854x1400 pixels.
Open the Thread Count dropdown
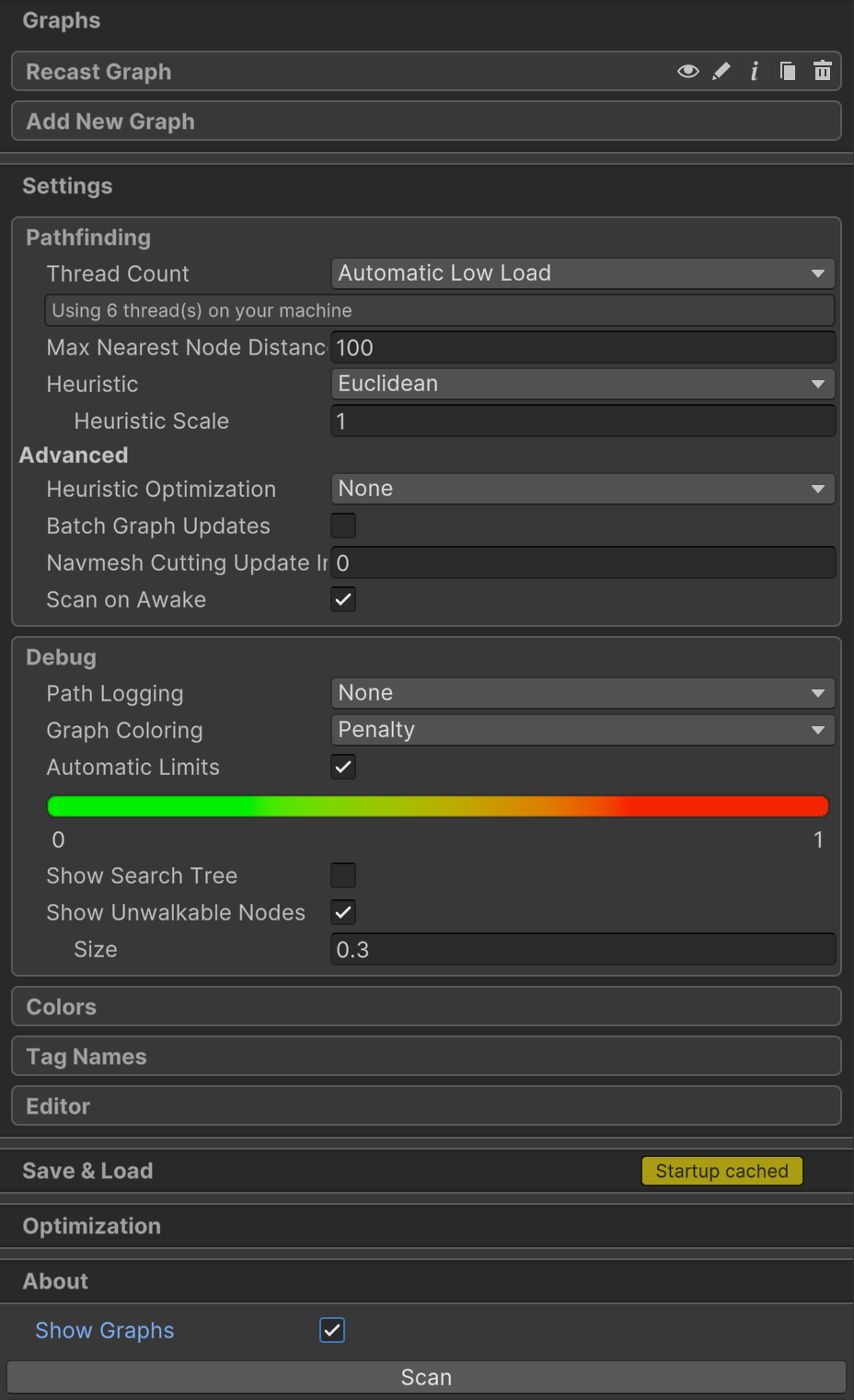pyautogui.click(x=583, y=273)
